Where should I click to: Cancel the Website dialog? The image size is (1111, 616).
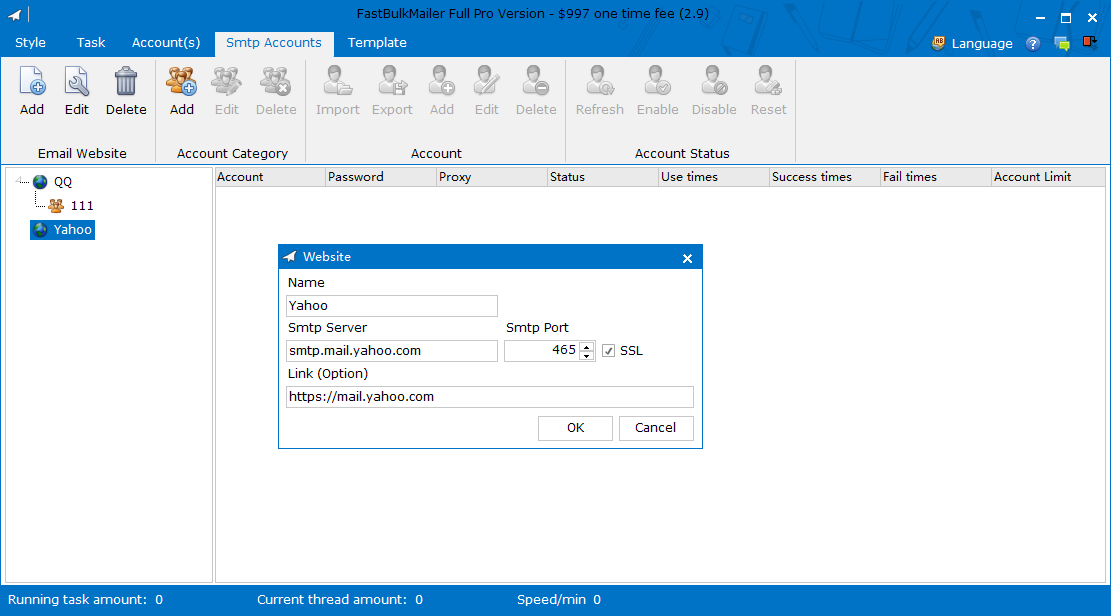[x=655, y=428]
